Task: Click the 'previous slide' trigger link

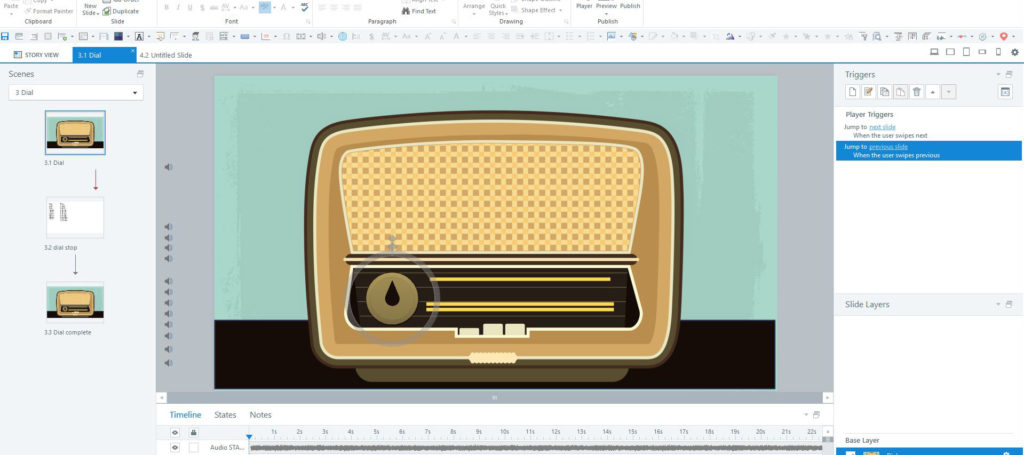Action: point(888,147)
